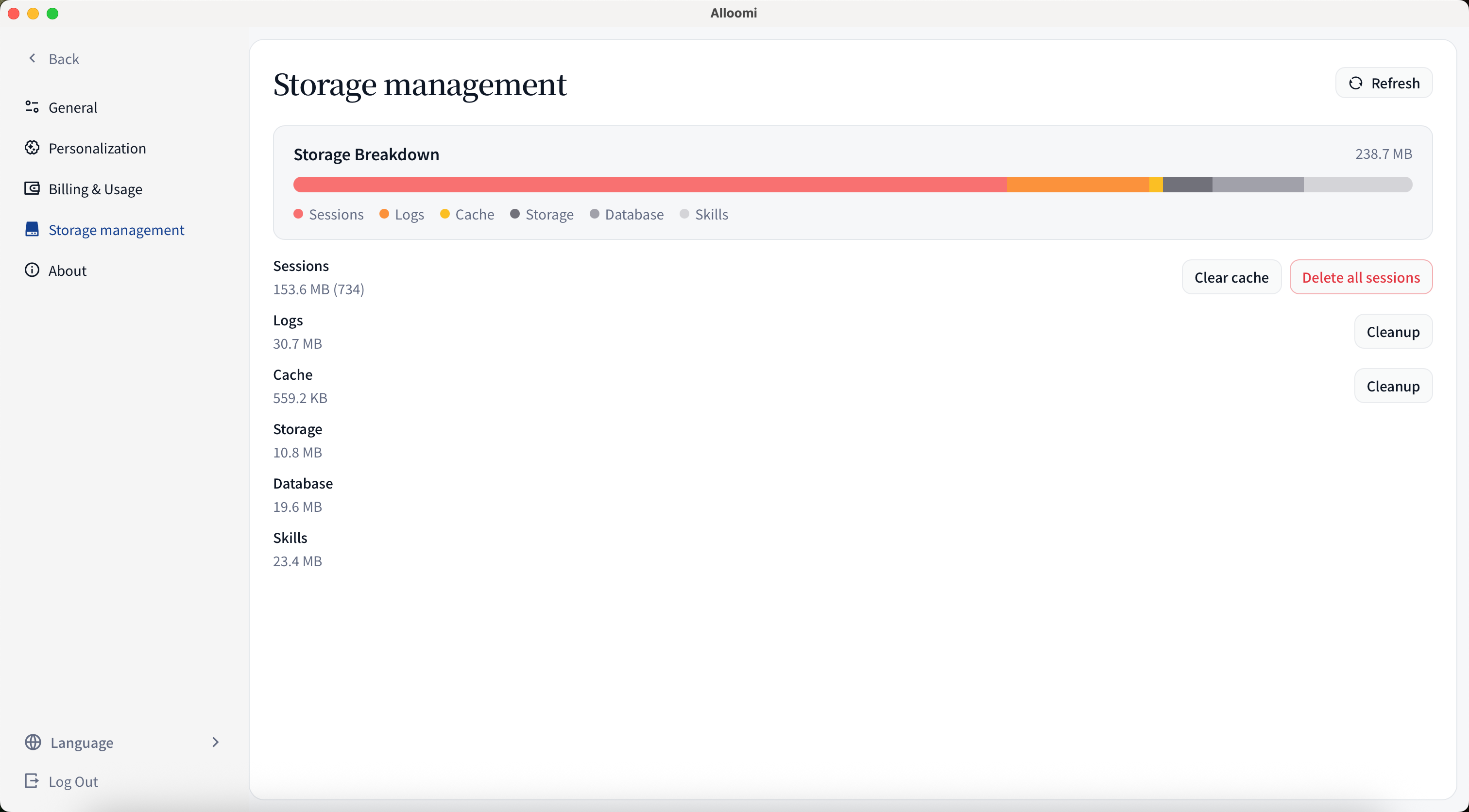The image size is (1469, 812).
Task: Click the Storage management drive icon
Action: tap(32, 229)
